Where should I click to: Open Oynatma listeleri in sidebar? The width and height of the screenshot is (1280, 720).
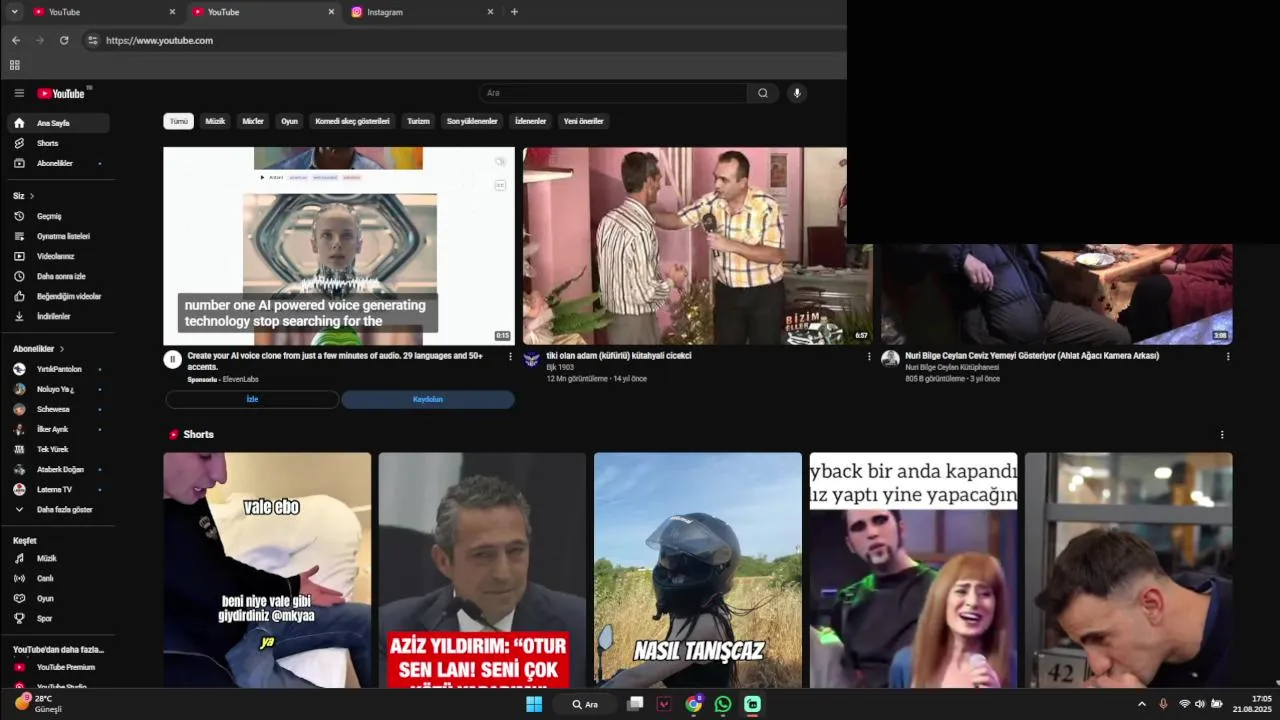click(x=58, y=236)
